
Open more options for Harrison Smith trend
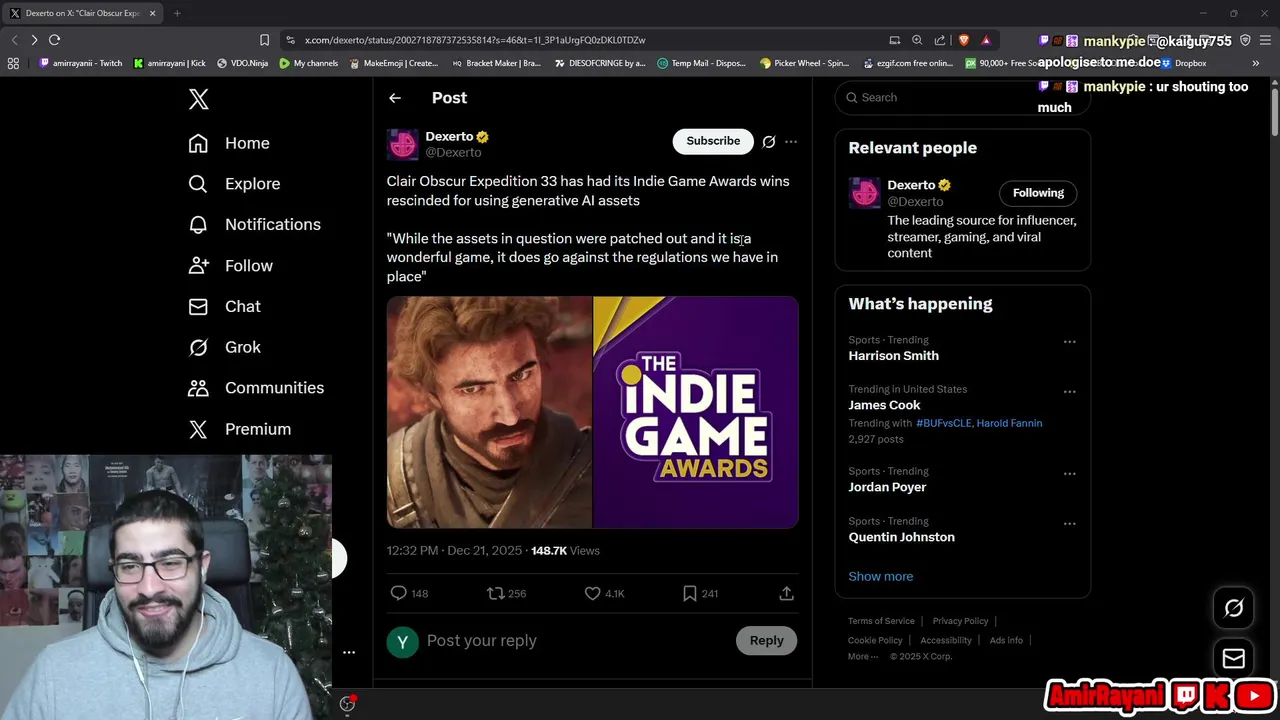coord(1069,342)
